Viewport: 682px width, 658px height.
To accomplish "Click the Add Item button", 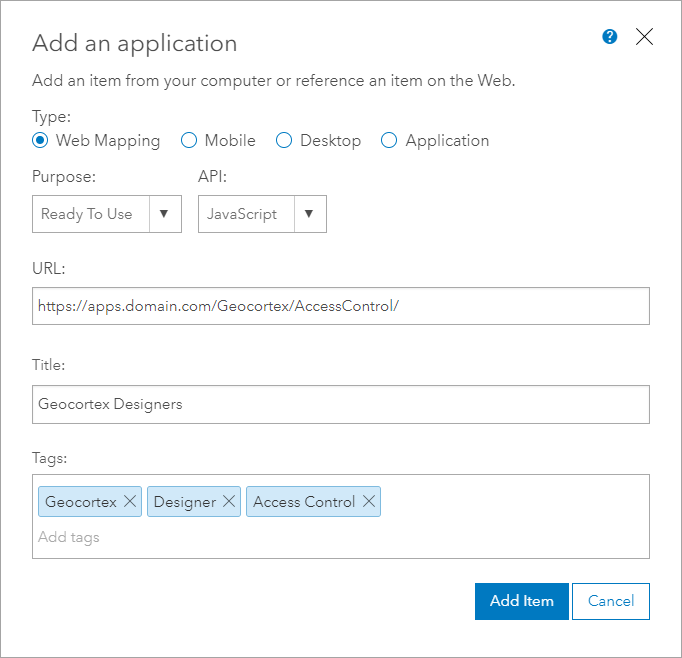I will point(522,601).
